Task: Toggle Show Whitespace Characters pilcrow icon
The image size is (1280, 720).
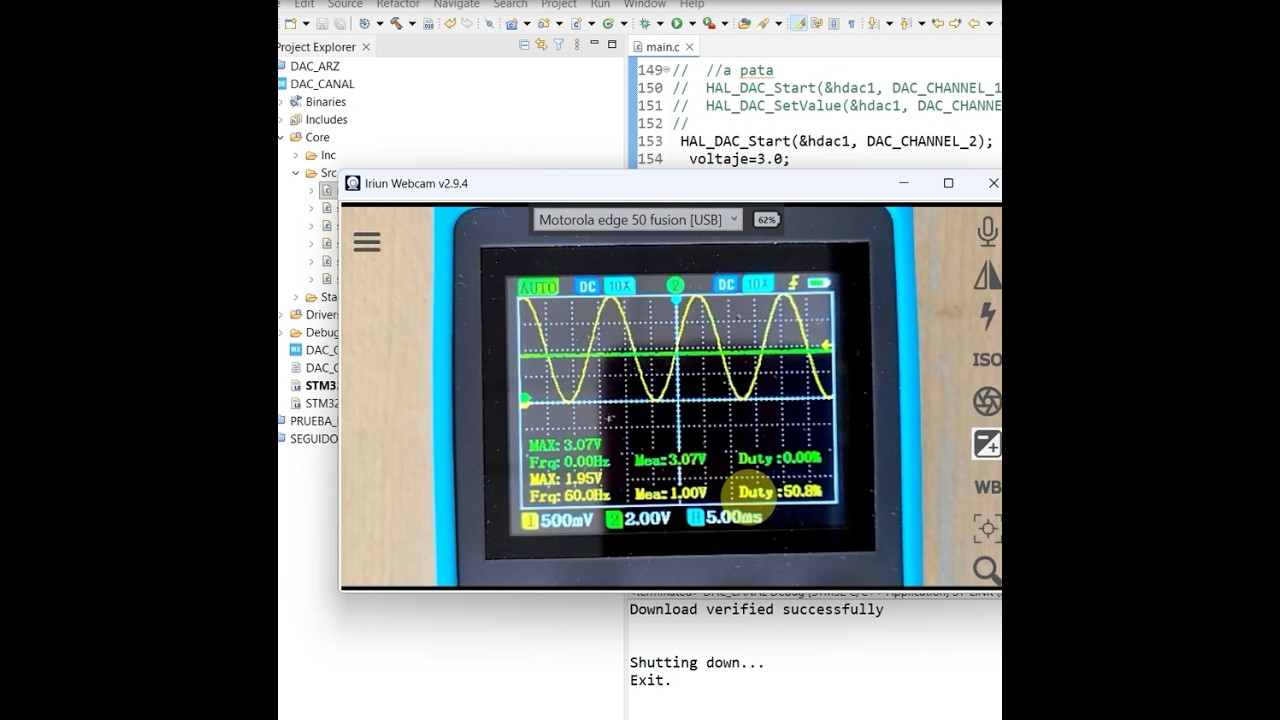Action: [x=851, y=23]
